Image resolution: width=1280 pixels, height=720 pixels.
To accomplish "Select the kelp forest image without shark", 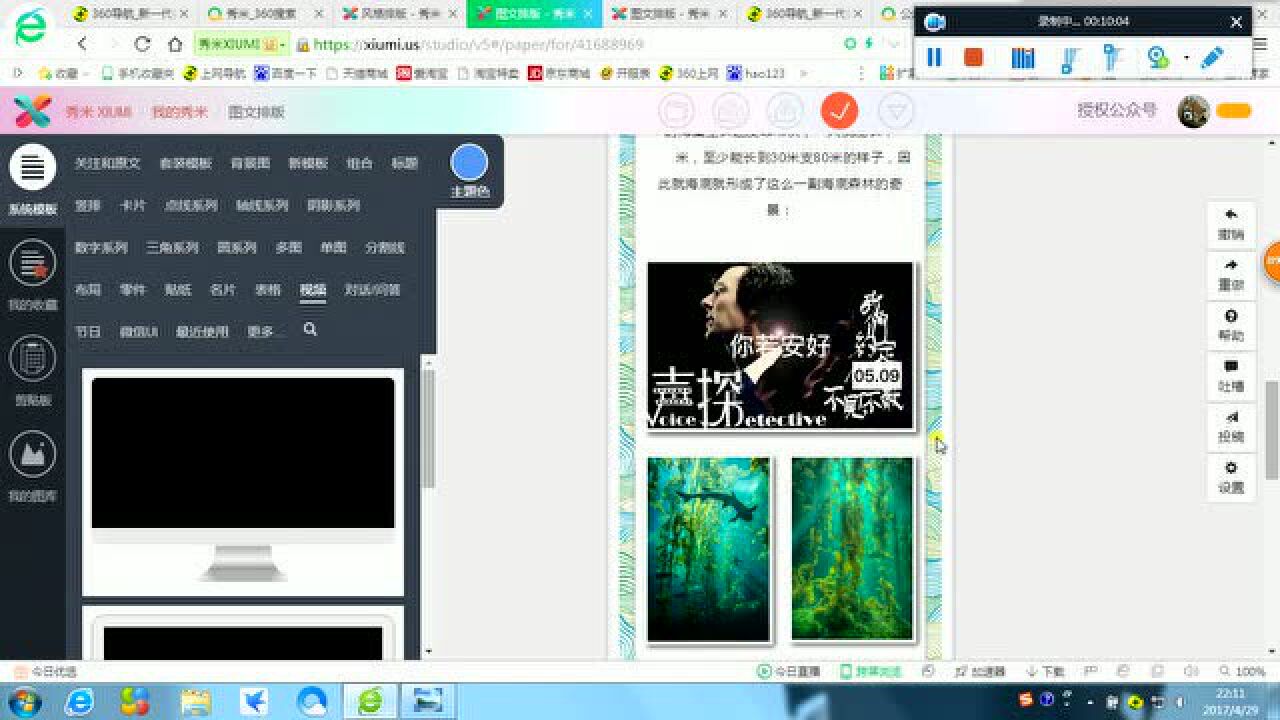I will (x=853, y=549).
